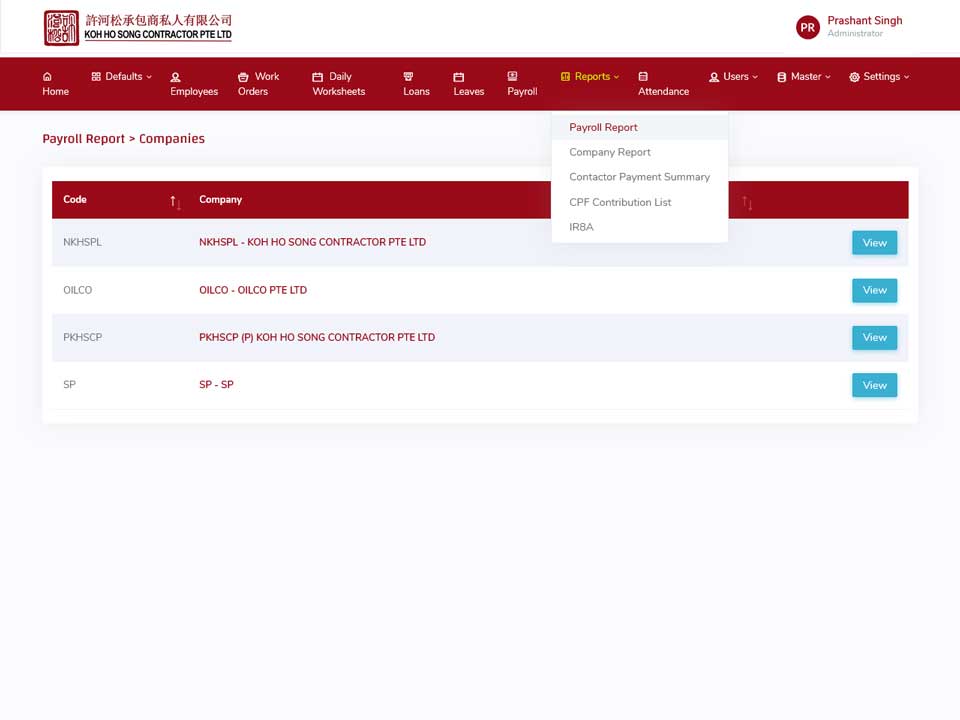The image size is (960, 720).
Task: Open Payroll navigation item
Action: coord(522,84)
